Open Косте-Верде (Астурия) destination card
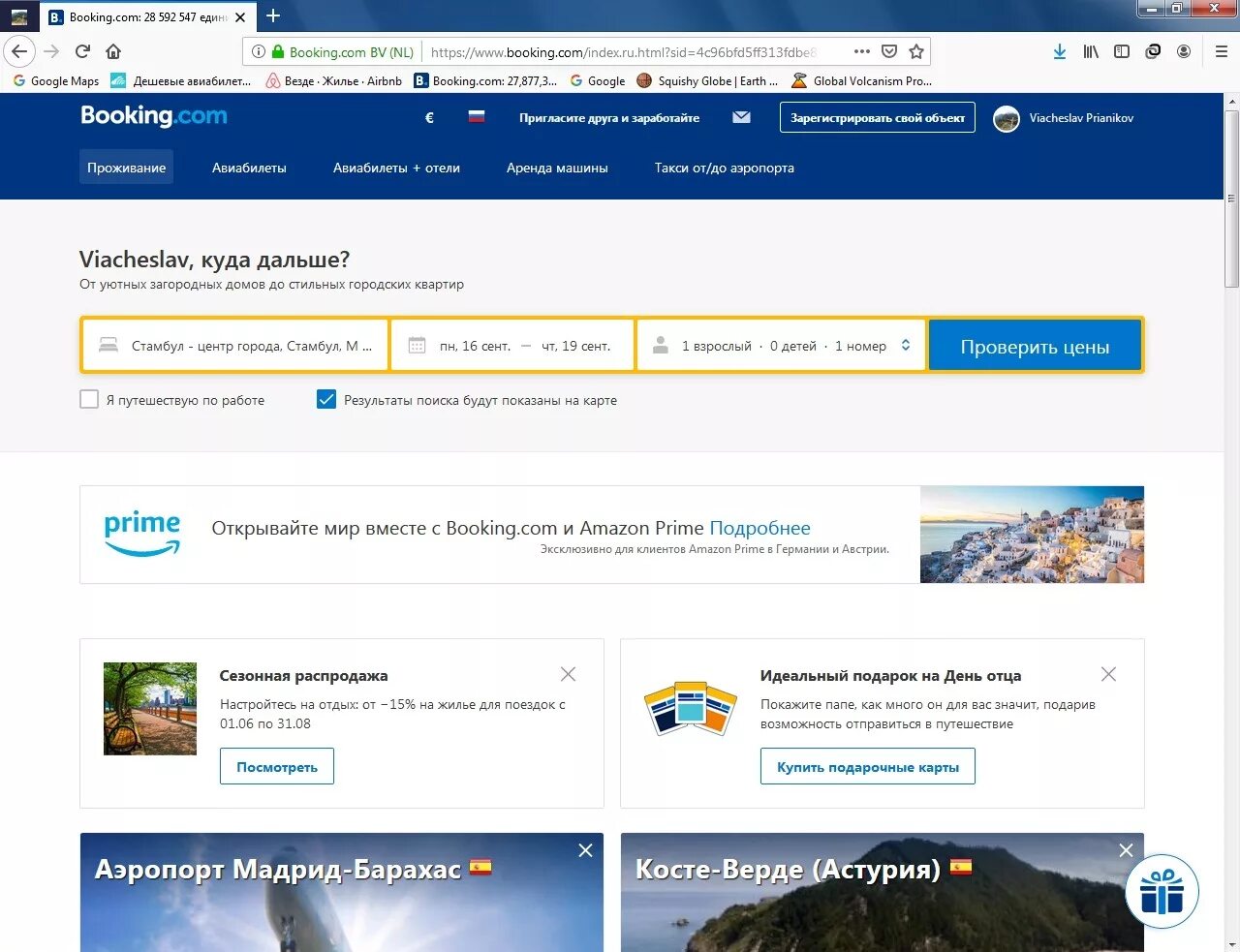 click(x=883, y=892)
